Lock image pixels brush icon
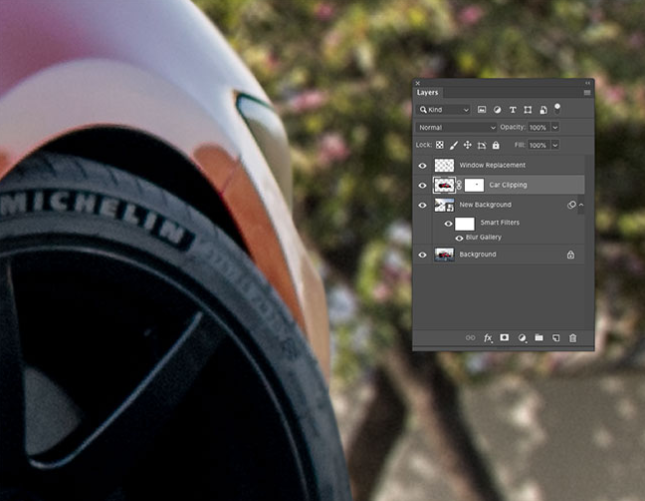This screenshot has height=501, width=645. [454, 145]
